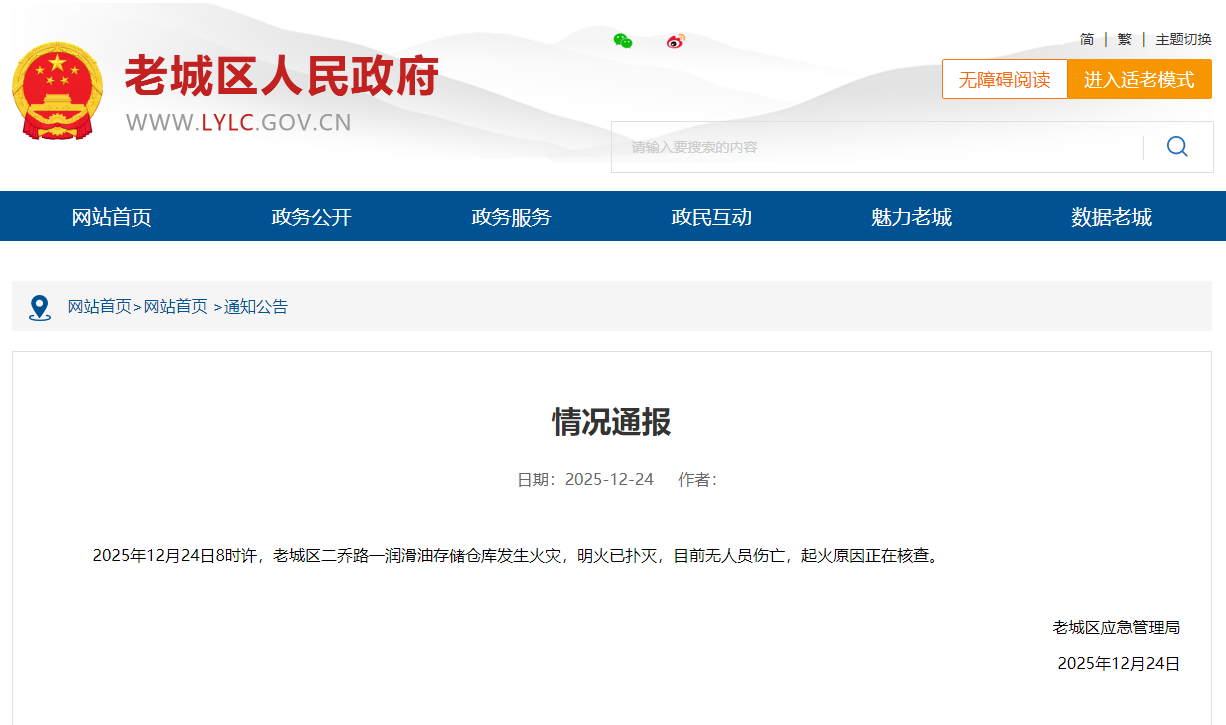Click the 情况通报 article heading
This screenshot has height=725, width=1226.
click(x=611, y=422)
